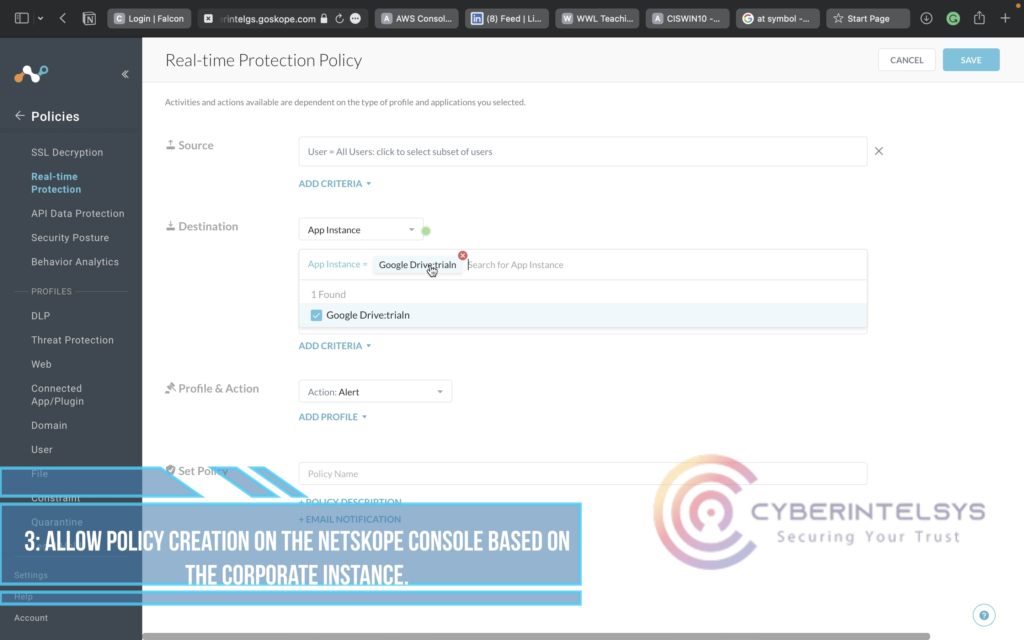Open the Domain profiles page
This screenshot has width=1024, height=640.
(49, 425)
